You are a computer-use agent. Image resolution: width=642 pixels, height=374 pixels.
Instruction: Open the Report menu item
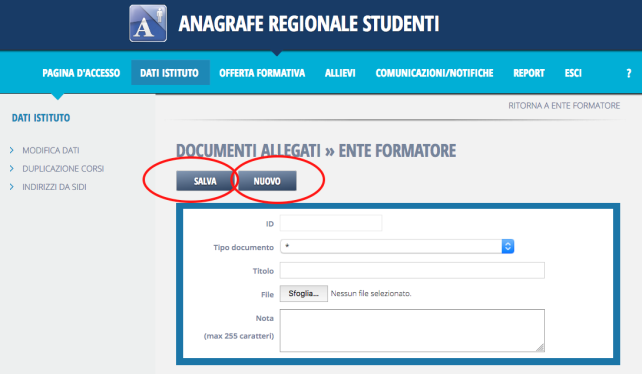coord(529,73)
